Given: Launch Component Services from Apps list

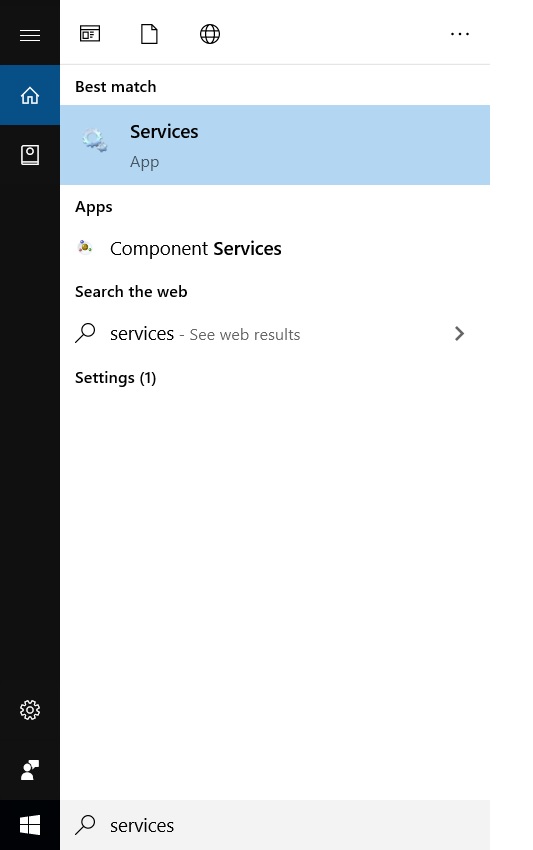Looking at the screenshot, I should [275, 248].
